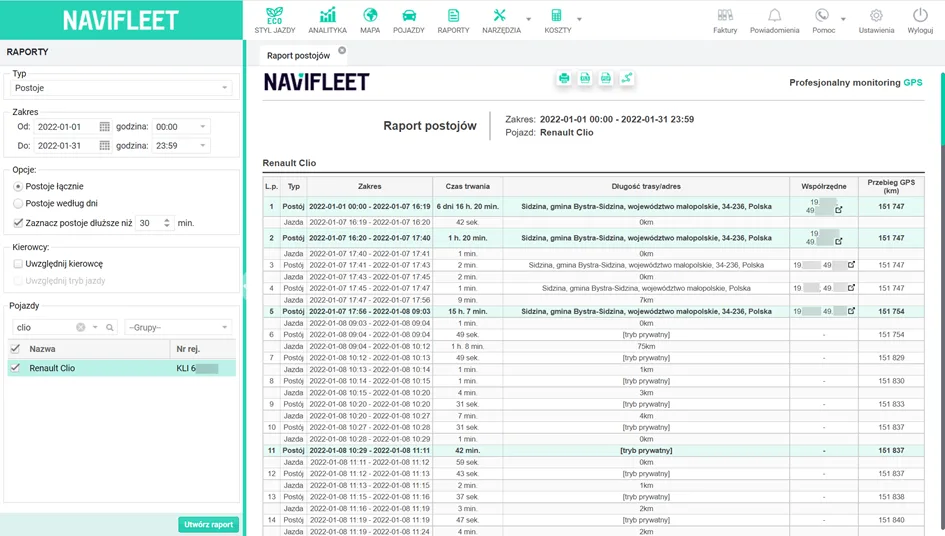Select the Renault Clio row in vehicle list

click(x=122, y=368)
